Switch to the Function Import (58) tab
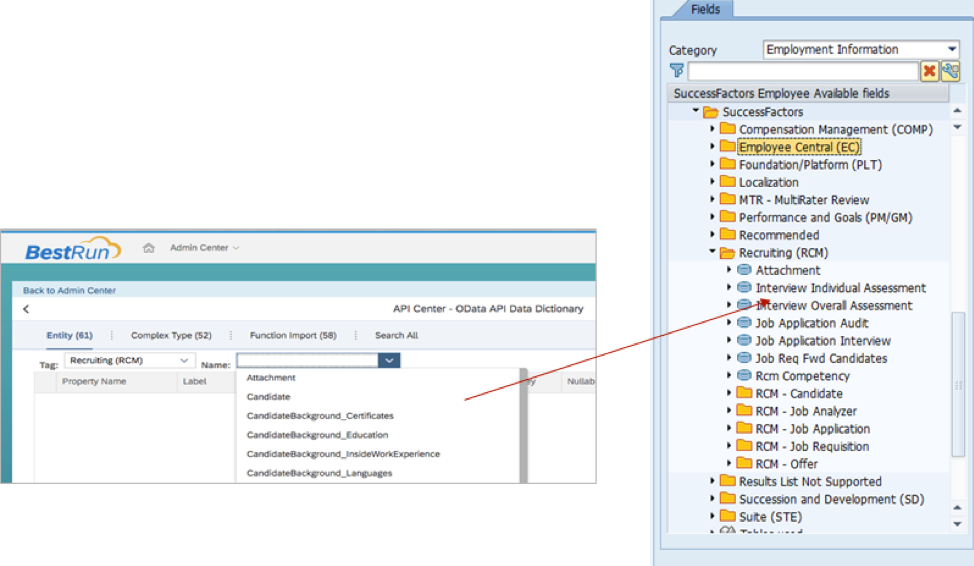 pyautogui.click(x=293, y=335)
